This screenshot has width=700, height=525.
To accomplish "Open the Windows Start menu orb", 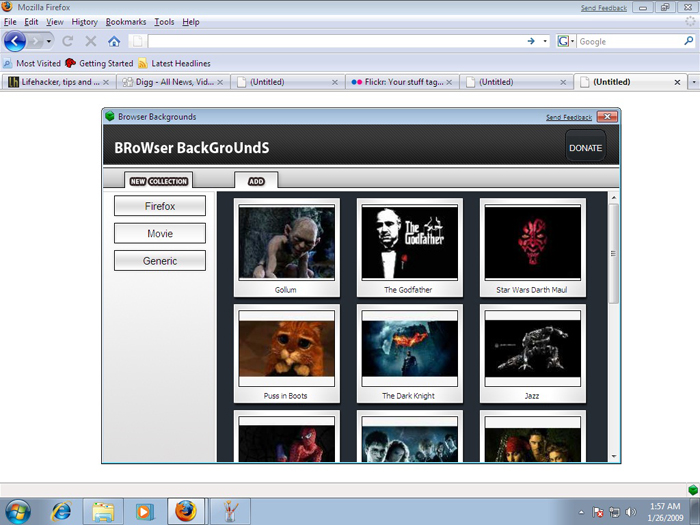I will (x=18, y=512).
